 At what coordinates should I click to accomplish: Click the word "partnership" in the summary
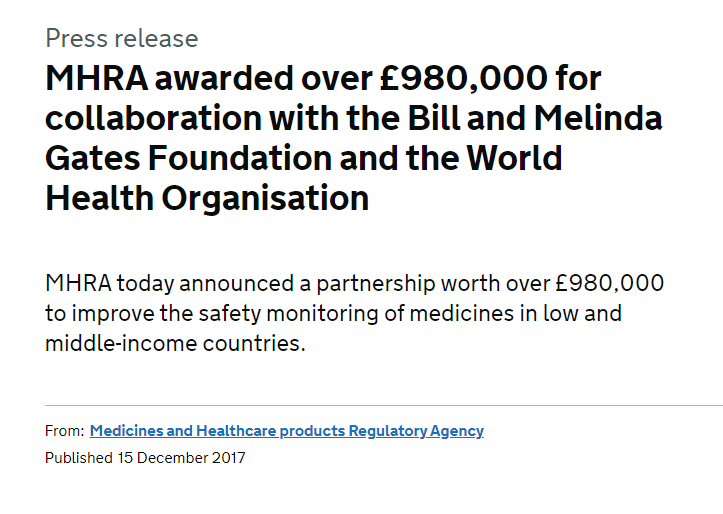(375, 284)
